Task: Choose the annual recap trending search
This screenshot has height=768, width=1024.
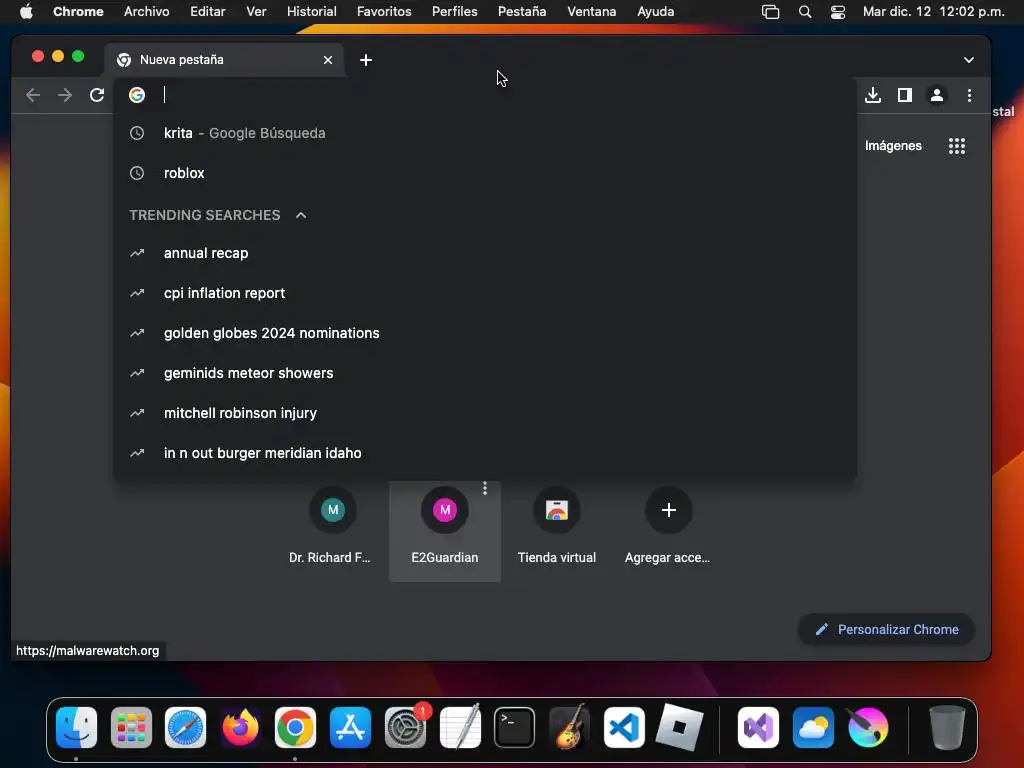Action: coord(485,253)
